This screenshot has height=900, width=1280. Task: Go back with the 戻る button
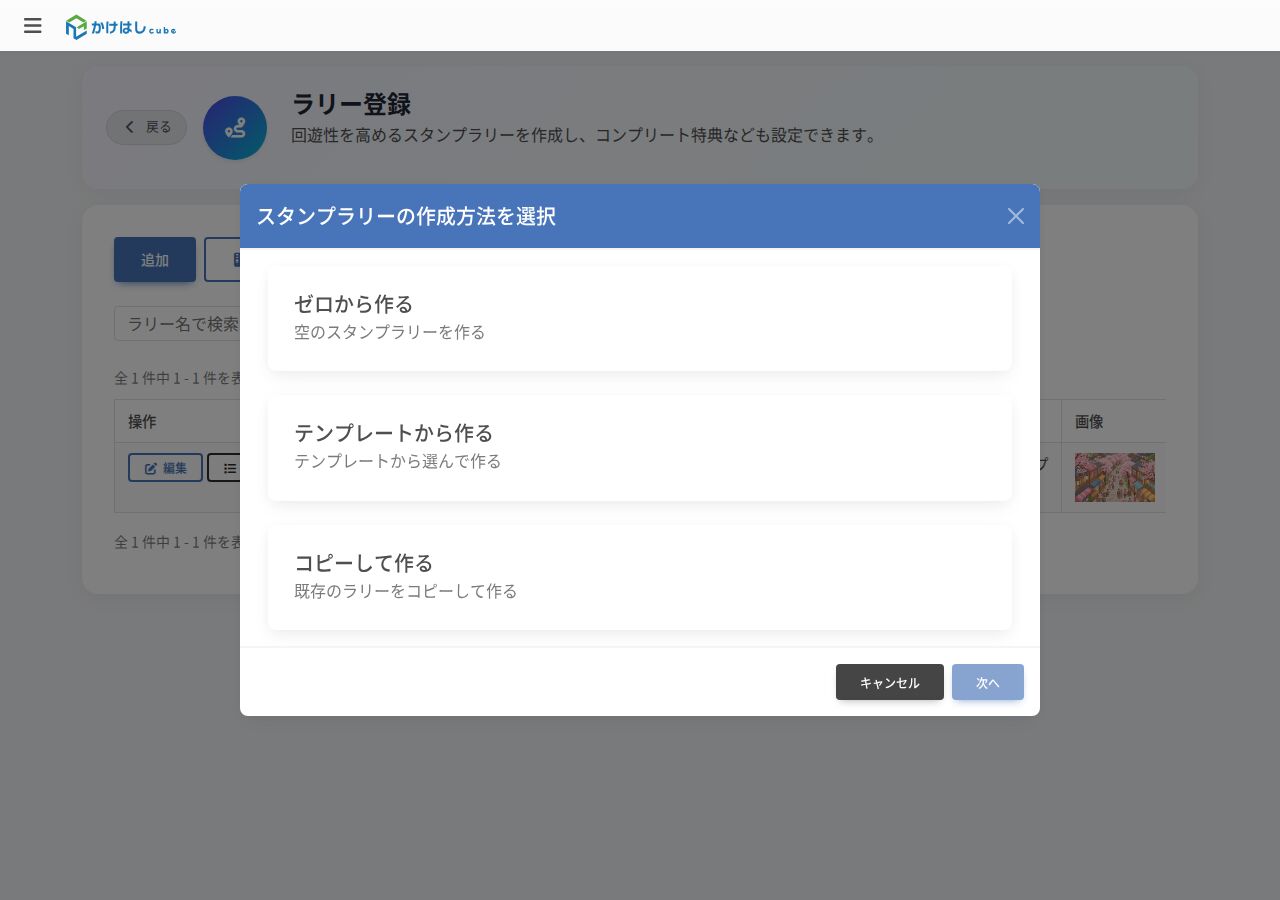[147, 127]
